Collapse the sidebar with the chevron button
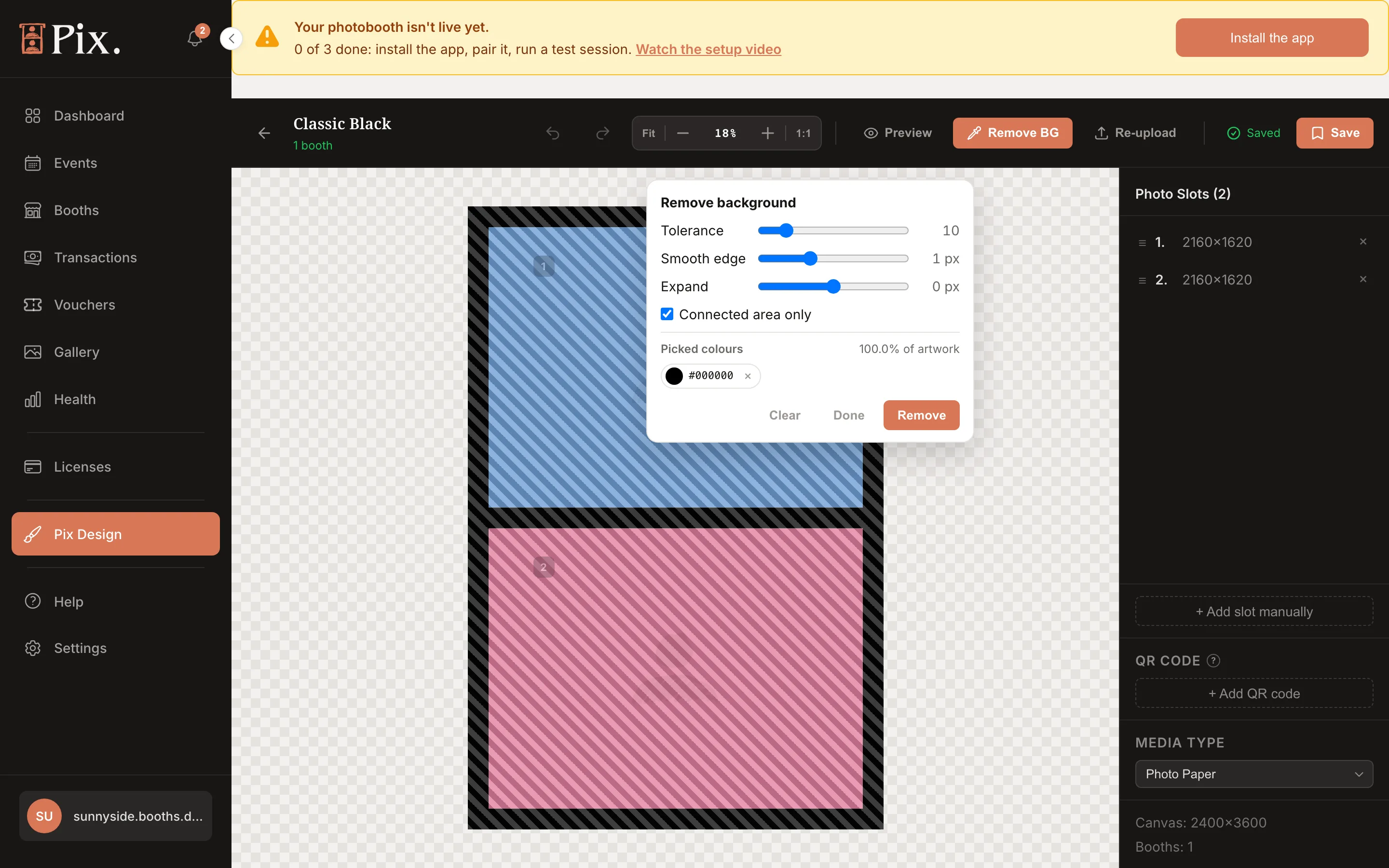The height and width of the screenshot is (868, 1389). (231, 39)
